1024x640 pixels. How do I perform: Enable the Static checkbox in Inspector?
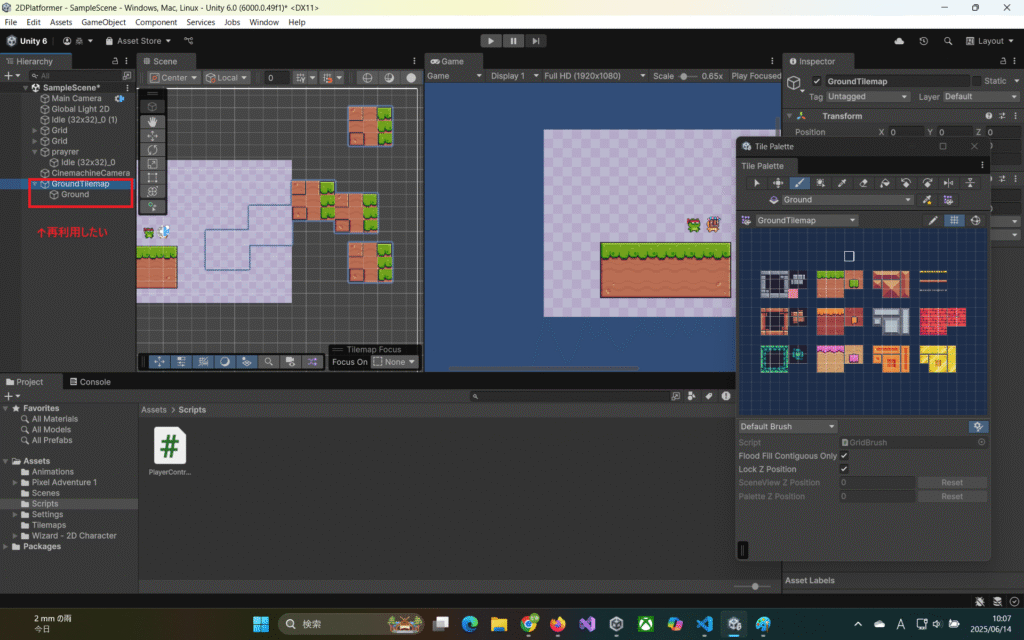(977, 81)
